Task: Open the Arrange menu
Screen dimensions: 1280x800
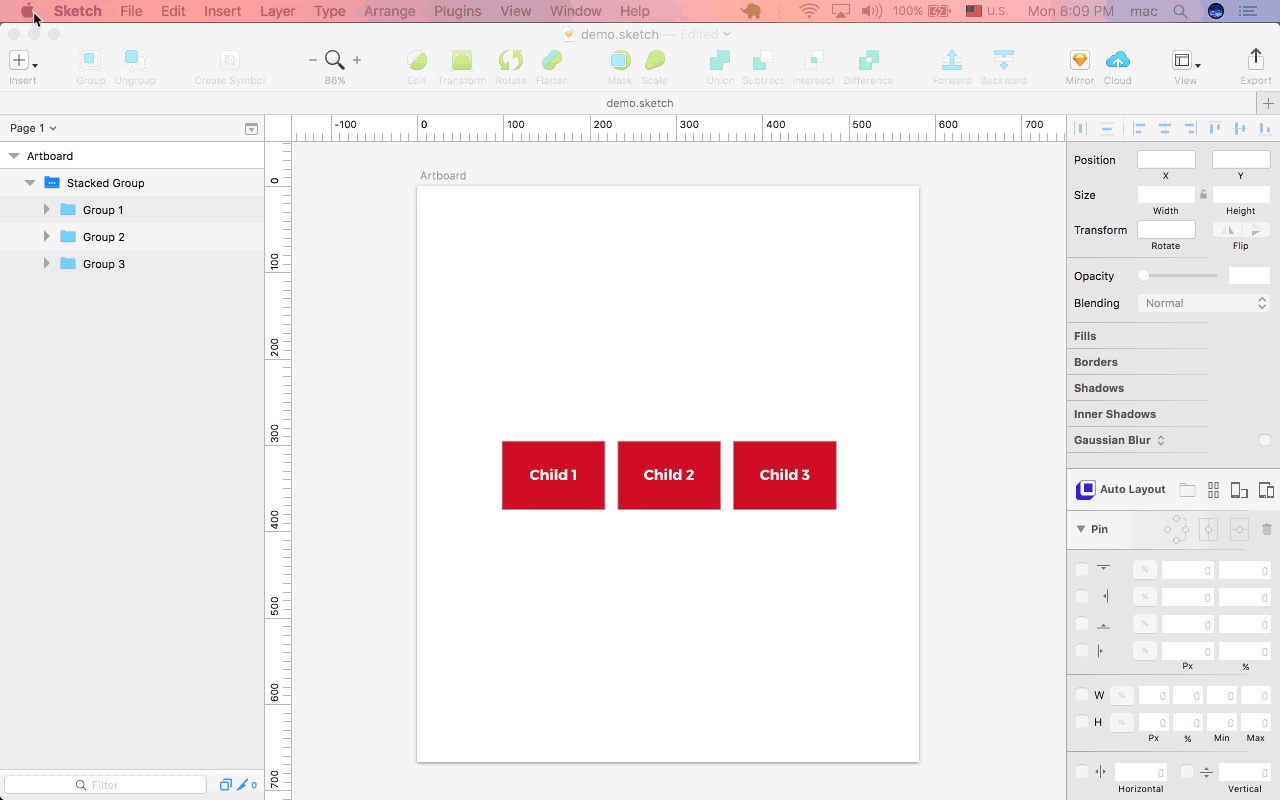Action: pyautogui.click(x=390, y=11)
